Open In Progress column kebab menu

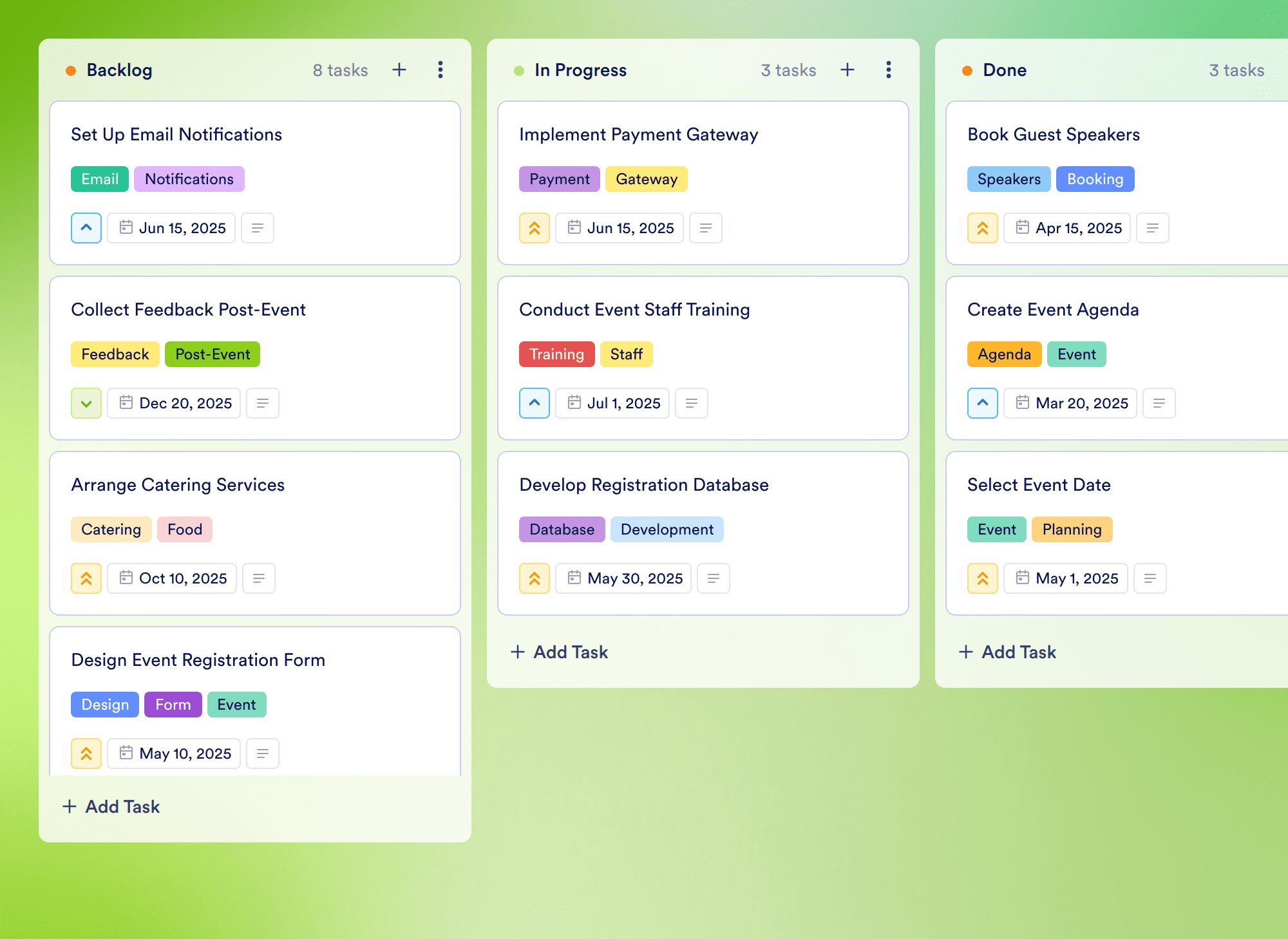[x=889, y=70]
